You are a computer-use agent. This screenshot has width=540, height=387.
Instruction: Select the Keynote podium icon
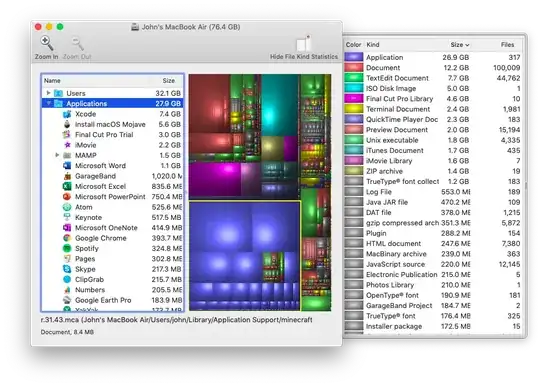point(67,217)
